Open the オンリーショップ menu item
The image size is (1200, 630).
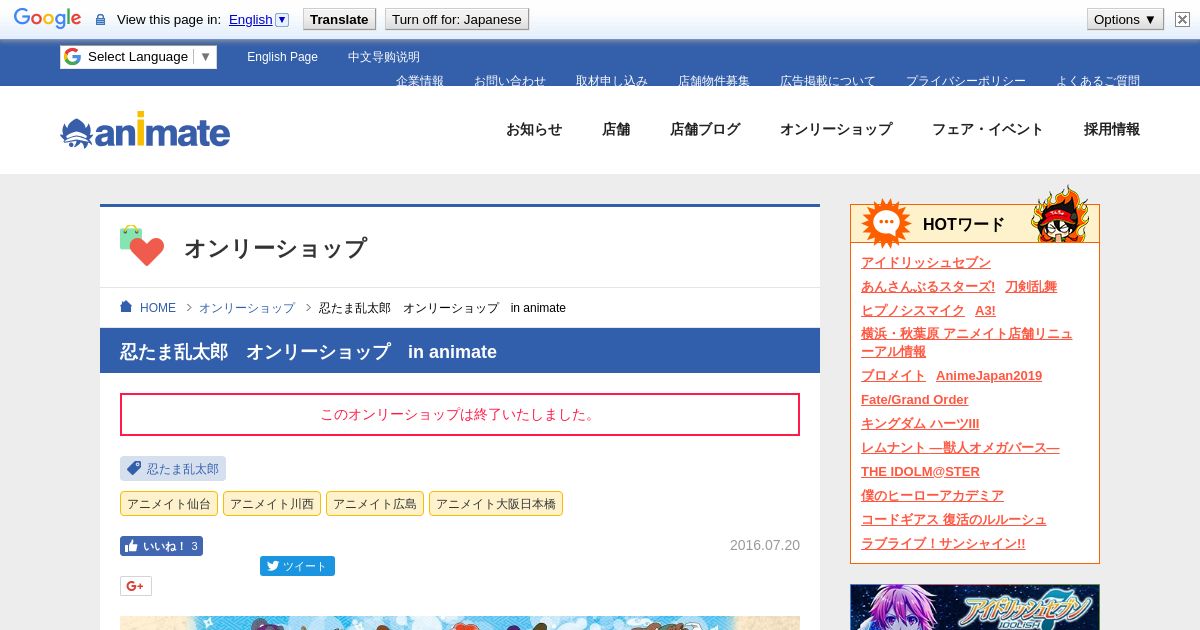tap(836, 129)
